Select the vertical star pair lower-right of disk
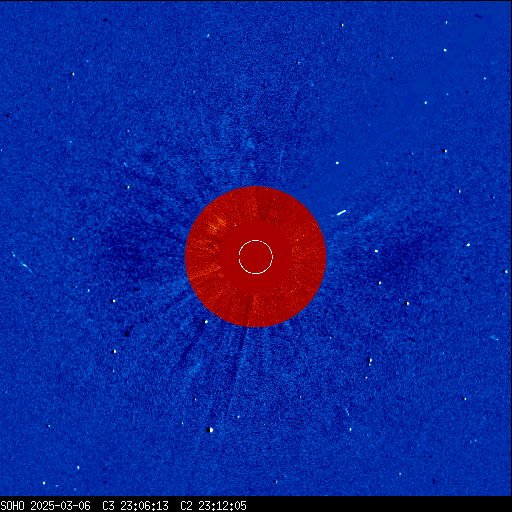 tap(370, 362)
